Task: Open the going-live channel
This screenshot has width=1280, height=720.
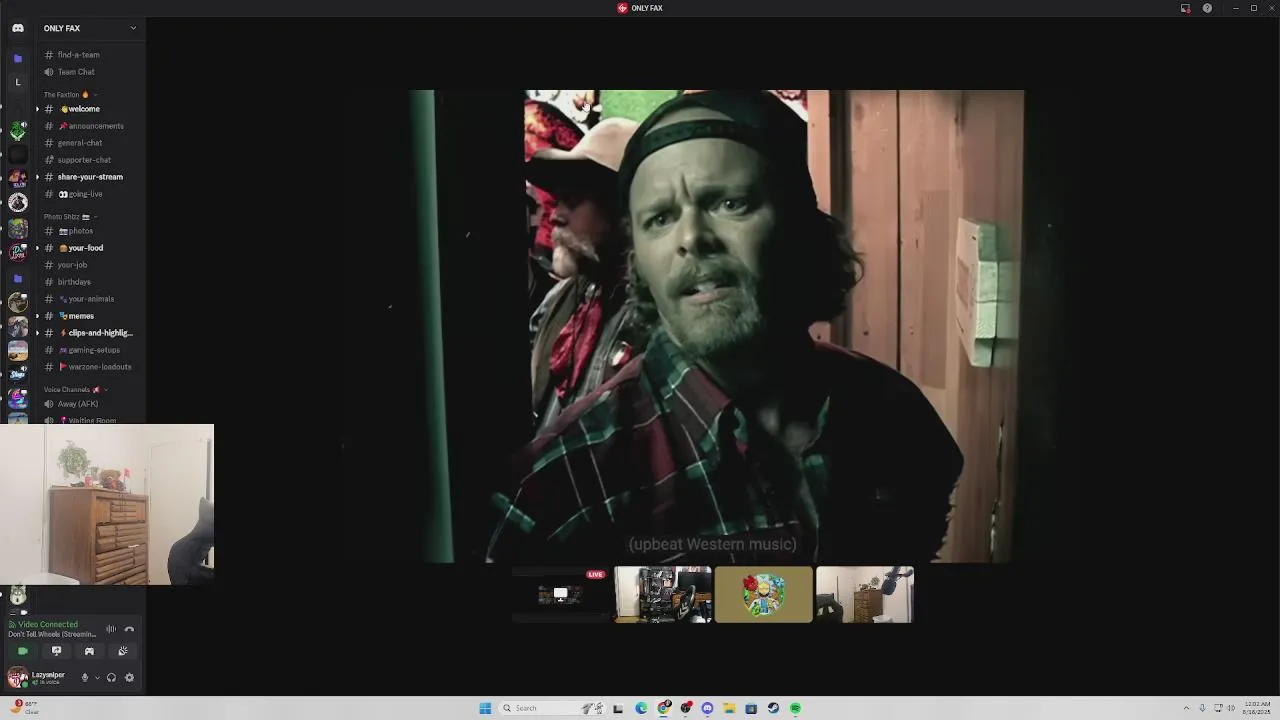Action: [x=88, y=194]
